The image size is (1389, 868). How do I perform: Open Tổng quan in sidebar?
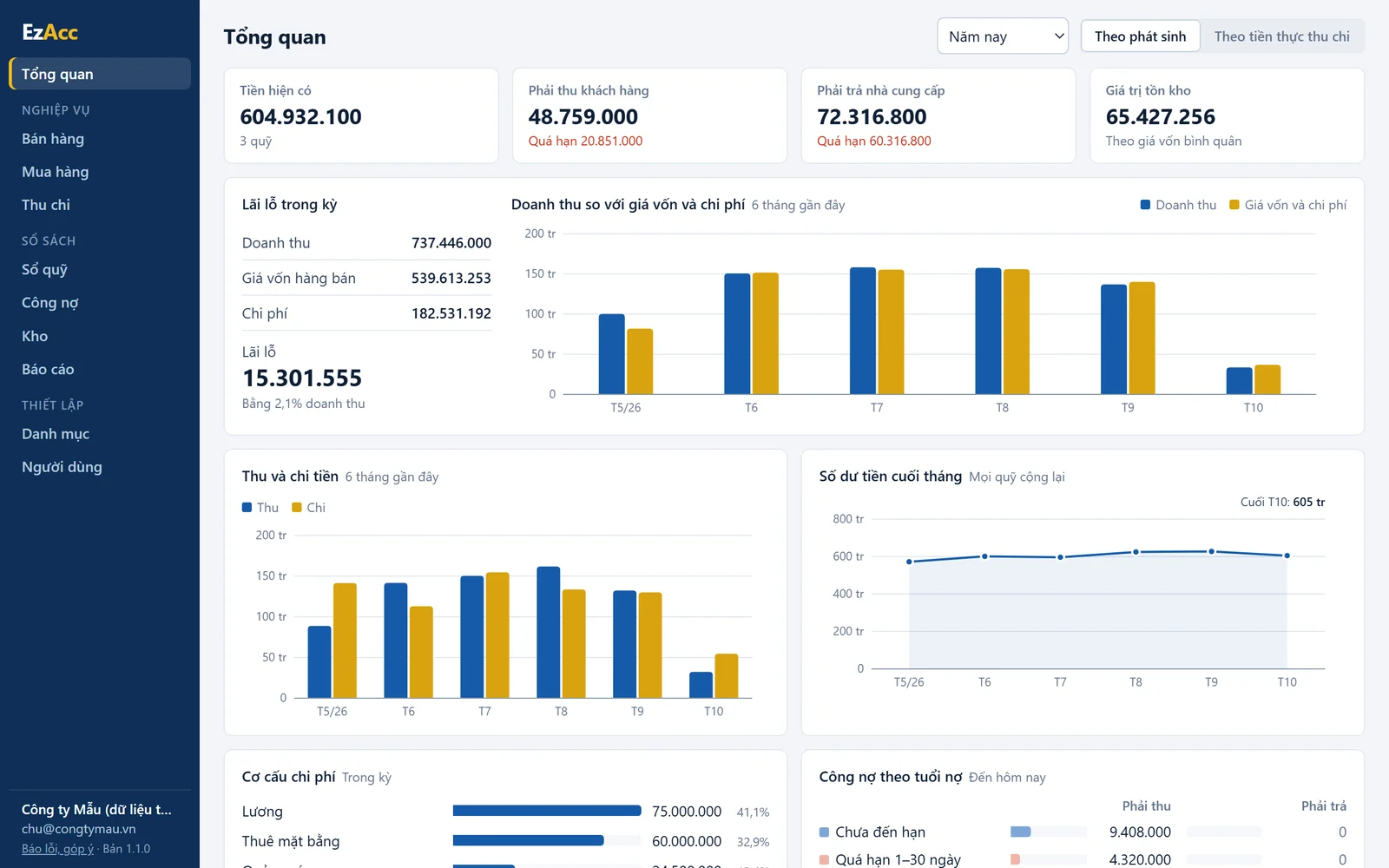(100, 74)
